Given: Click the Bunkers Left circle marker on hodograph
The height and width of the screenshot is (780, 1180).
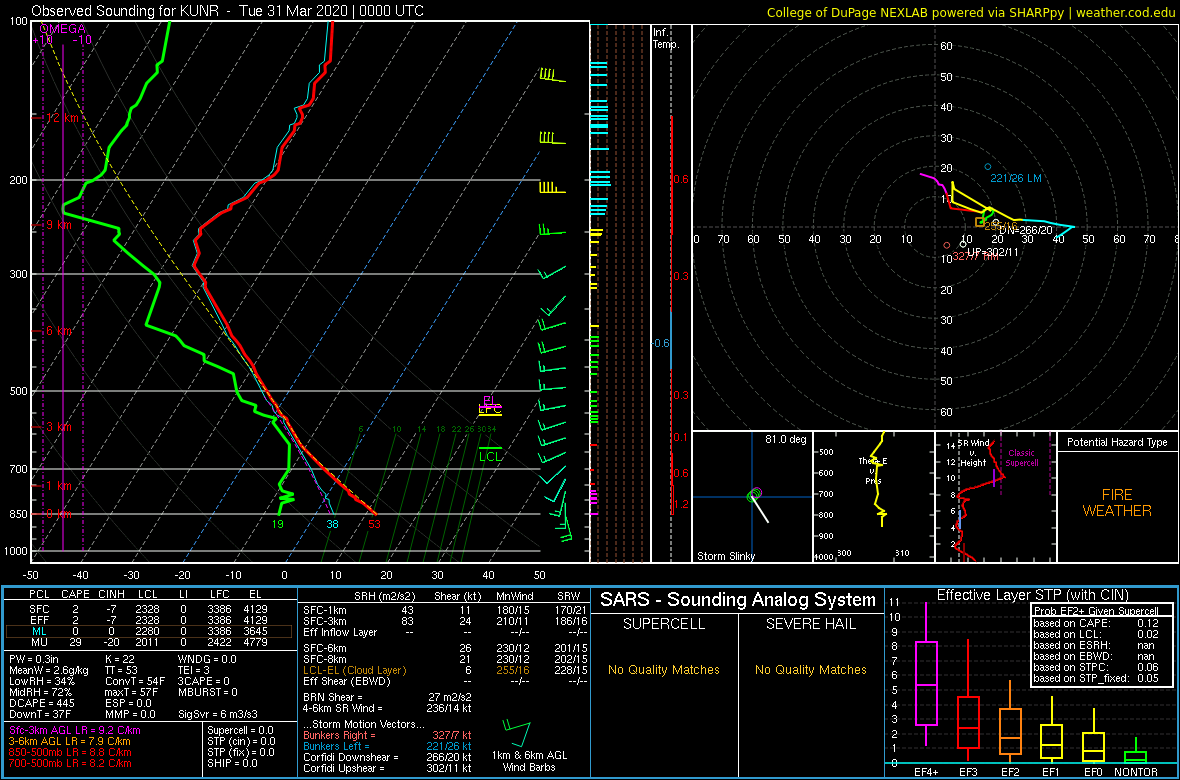Looking at the screenshot, I should pos(988,166).
